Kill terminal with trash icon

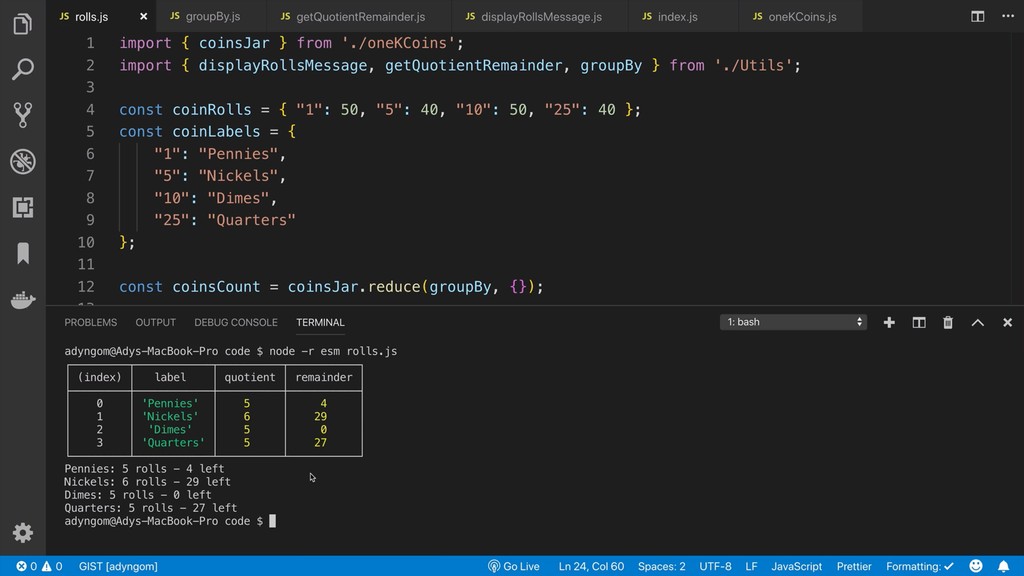coord(948,323)
